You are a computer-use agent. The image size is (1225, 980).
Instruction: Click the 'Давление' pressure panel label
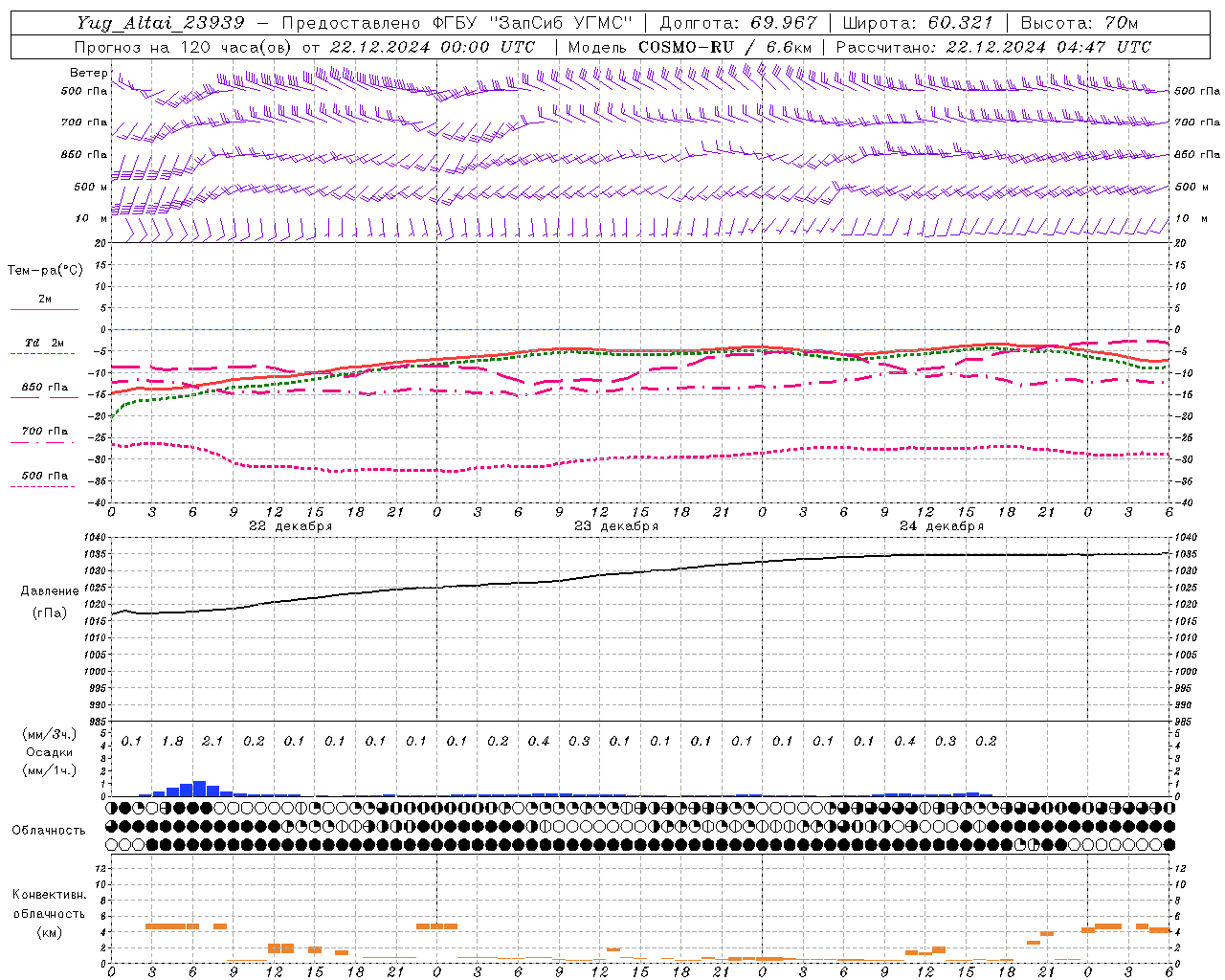pos(50,591)
